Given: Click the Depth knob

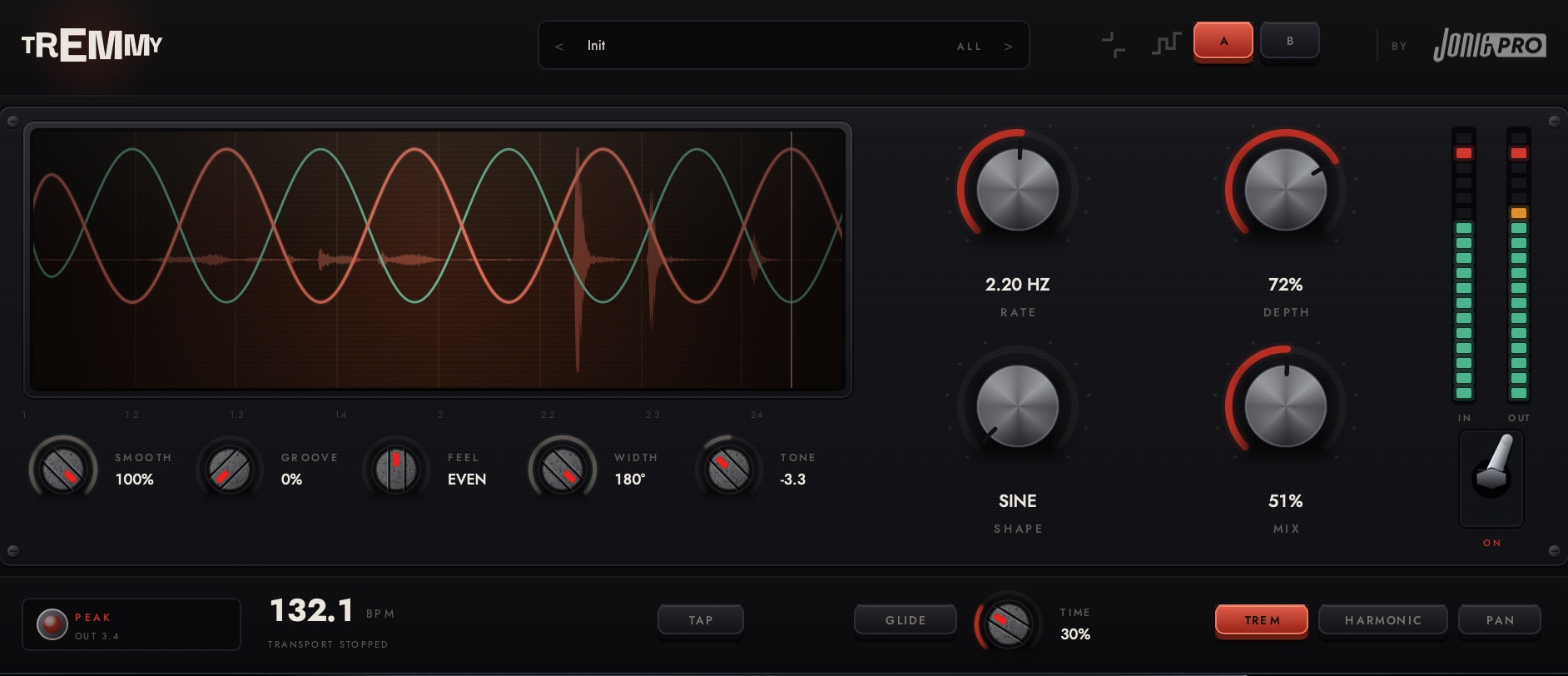Looking at the screenshot, I should 1285,190.
